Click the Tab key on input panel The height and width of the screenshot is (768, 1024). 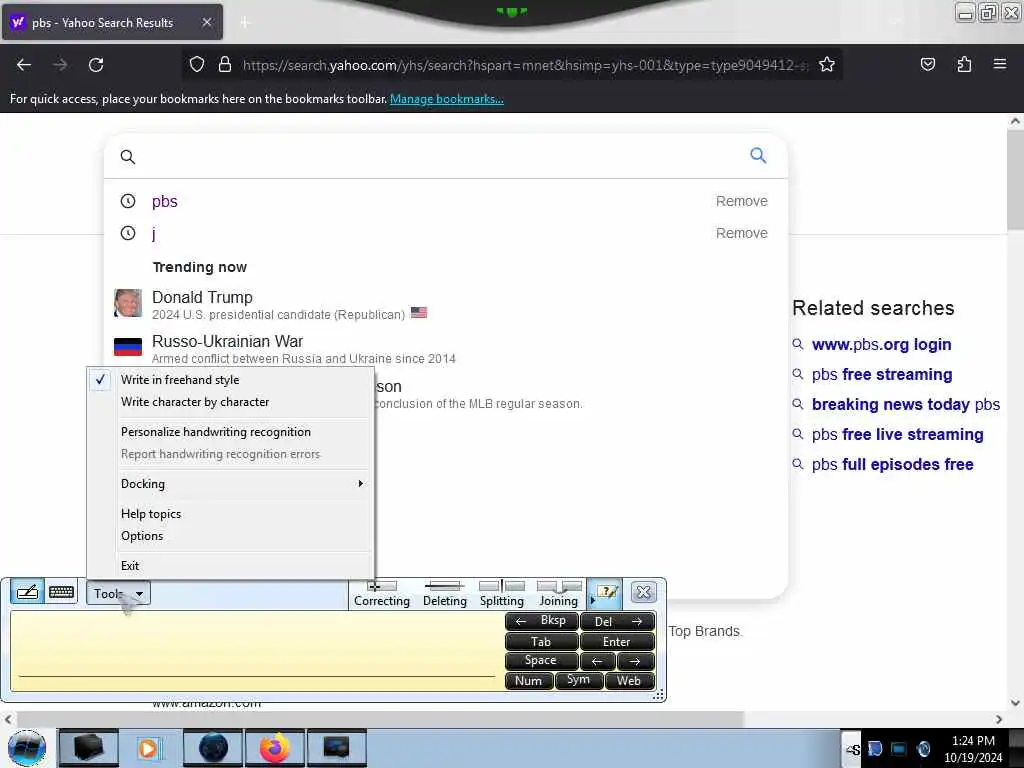tap(541, 641)
